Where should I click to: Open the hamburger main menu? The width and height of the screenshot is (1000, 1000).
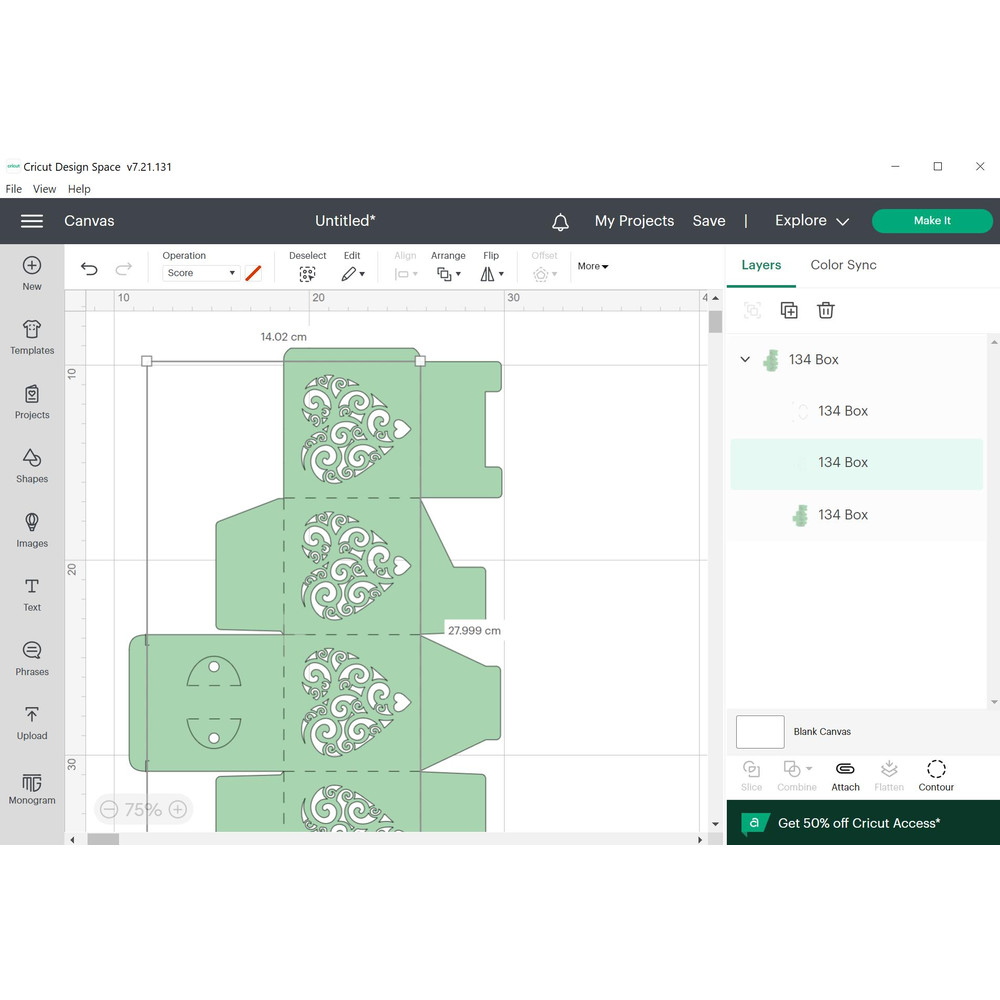click(32, 221)
